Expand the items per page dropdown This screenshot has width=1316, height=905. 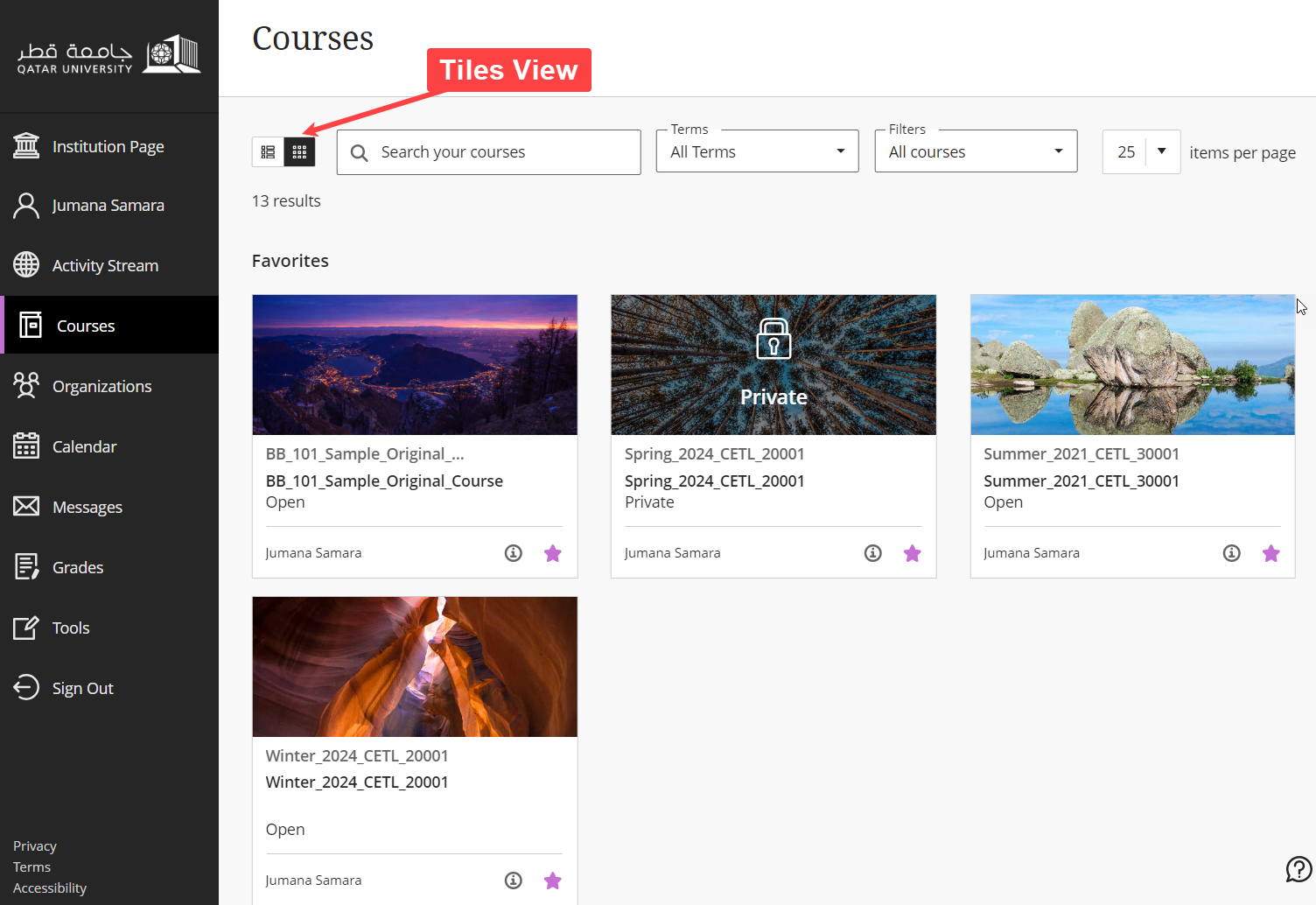pos(1161,152)
